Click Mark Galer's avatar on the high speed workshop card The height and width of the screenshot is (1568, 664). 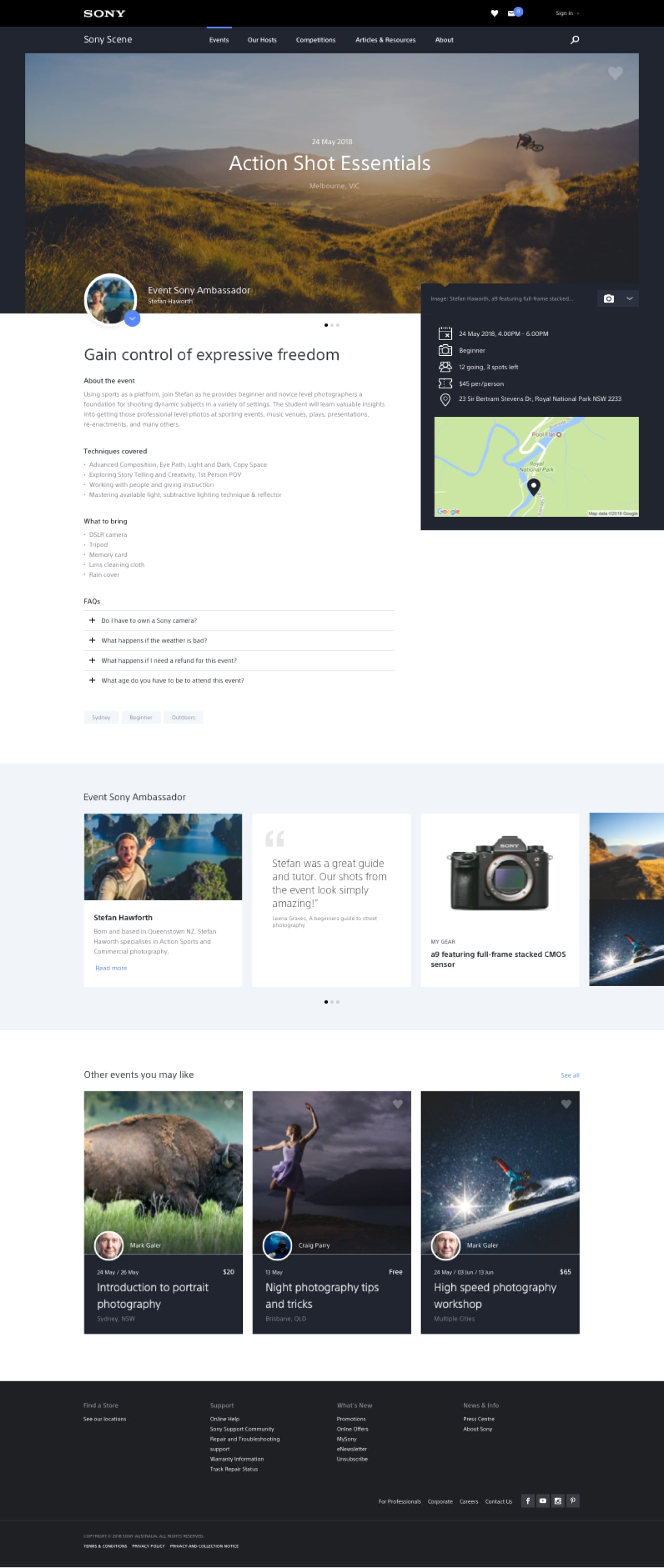446,1245
